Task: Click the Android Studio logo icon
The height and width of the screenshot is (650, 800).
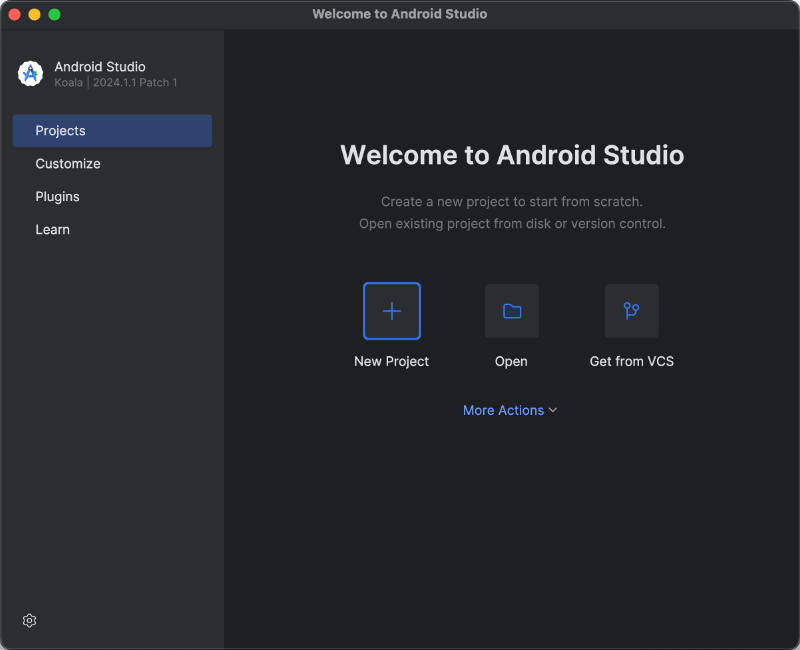Action: click(x=31, y=74)
